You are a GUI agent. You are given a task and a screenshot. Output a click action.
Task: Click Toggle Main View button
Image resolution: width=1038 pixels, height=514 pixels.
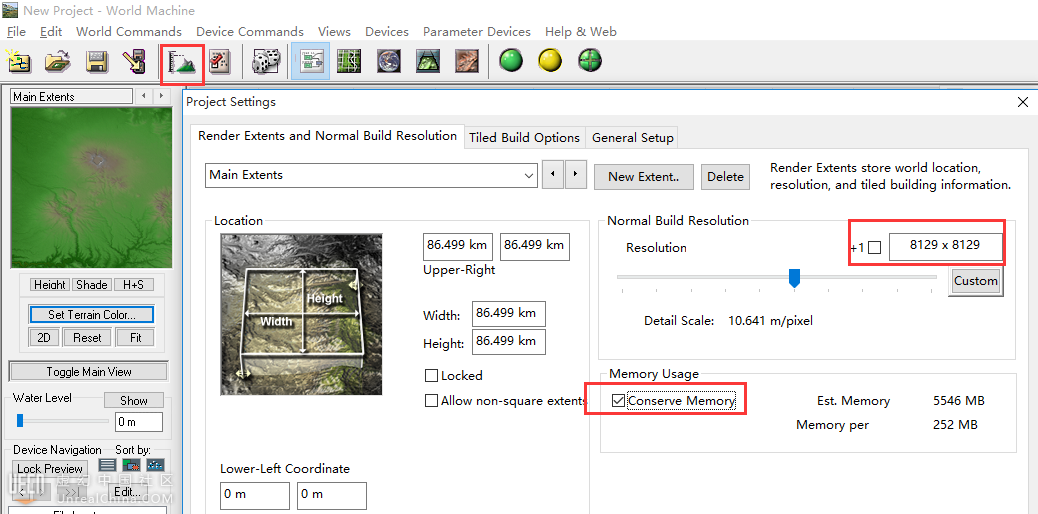coord(89,372)
